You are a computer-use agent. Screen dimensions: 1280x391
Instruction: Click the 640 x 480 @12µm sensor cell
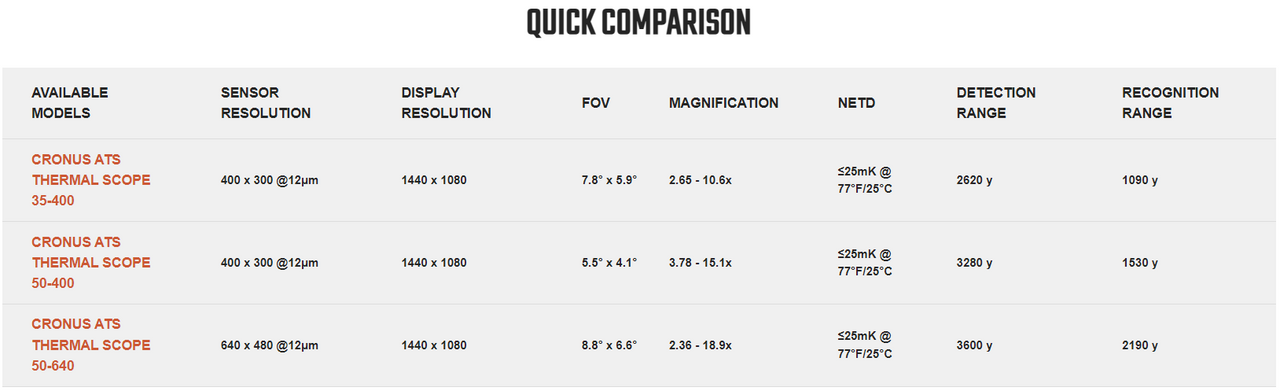tap(270, 345)
